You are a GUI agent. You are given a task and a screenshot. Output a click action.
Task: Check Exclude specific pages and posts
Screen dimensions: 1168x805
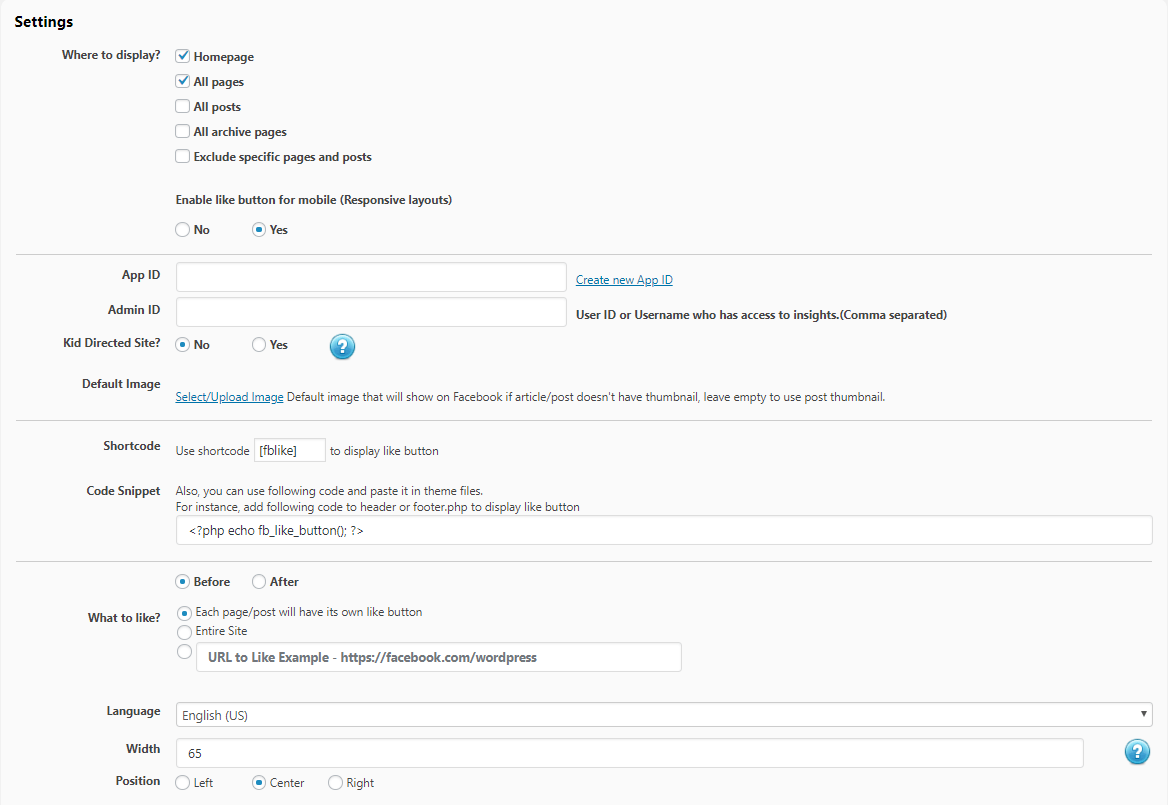pos(182,156)
